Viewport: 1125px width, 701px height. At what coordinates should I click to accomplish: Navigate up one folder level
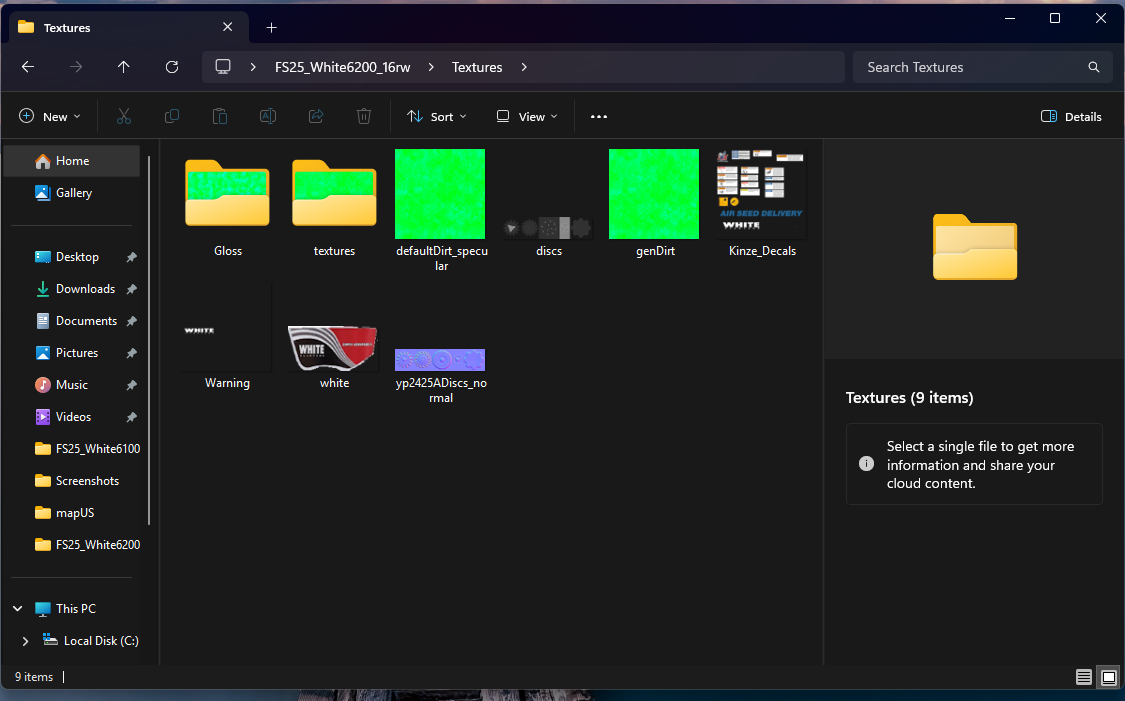[x=123, y=67]
